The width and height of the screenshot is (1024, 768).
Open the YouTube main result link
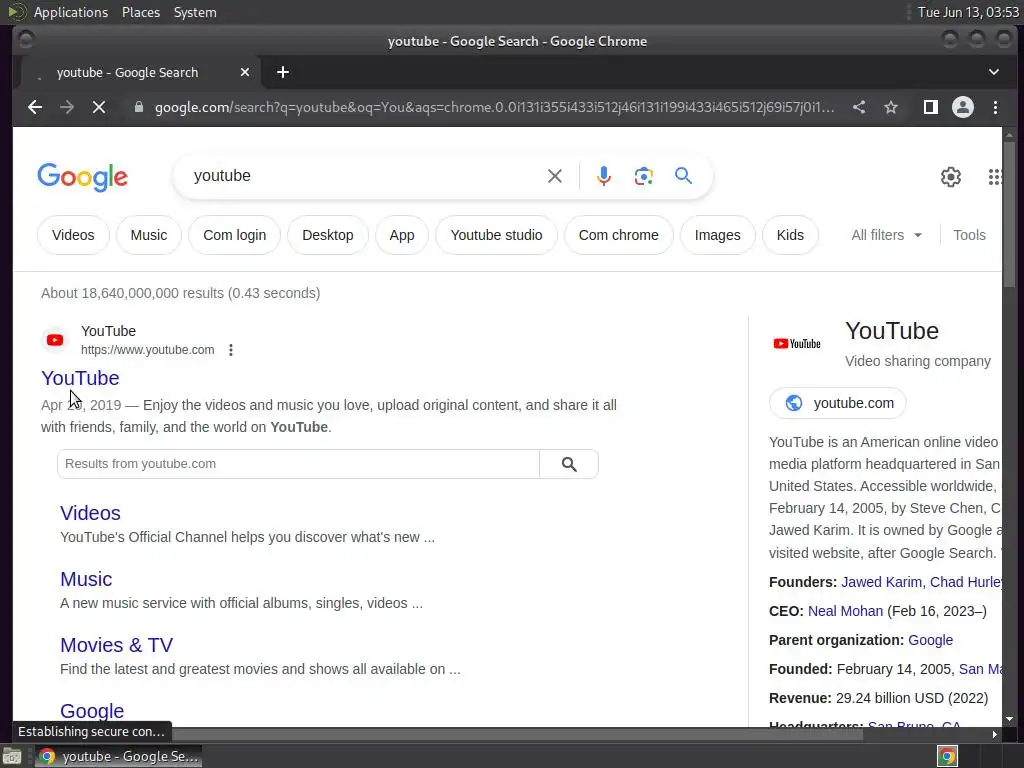tap(80, 378)
